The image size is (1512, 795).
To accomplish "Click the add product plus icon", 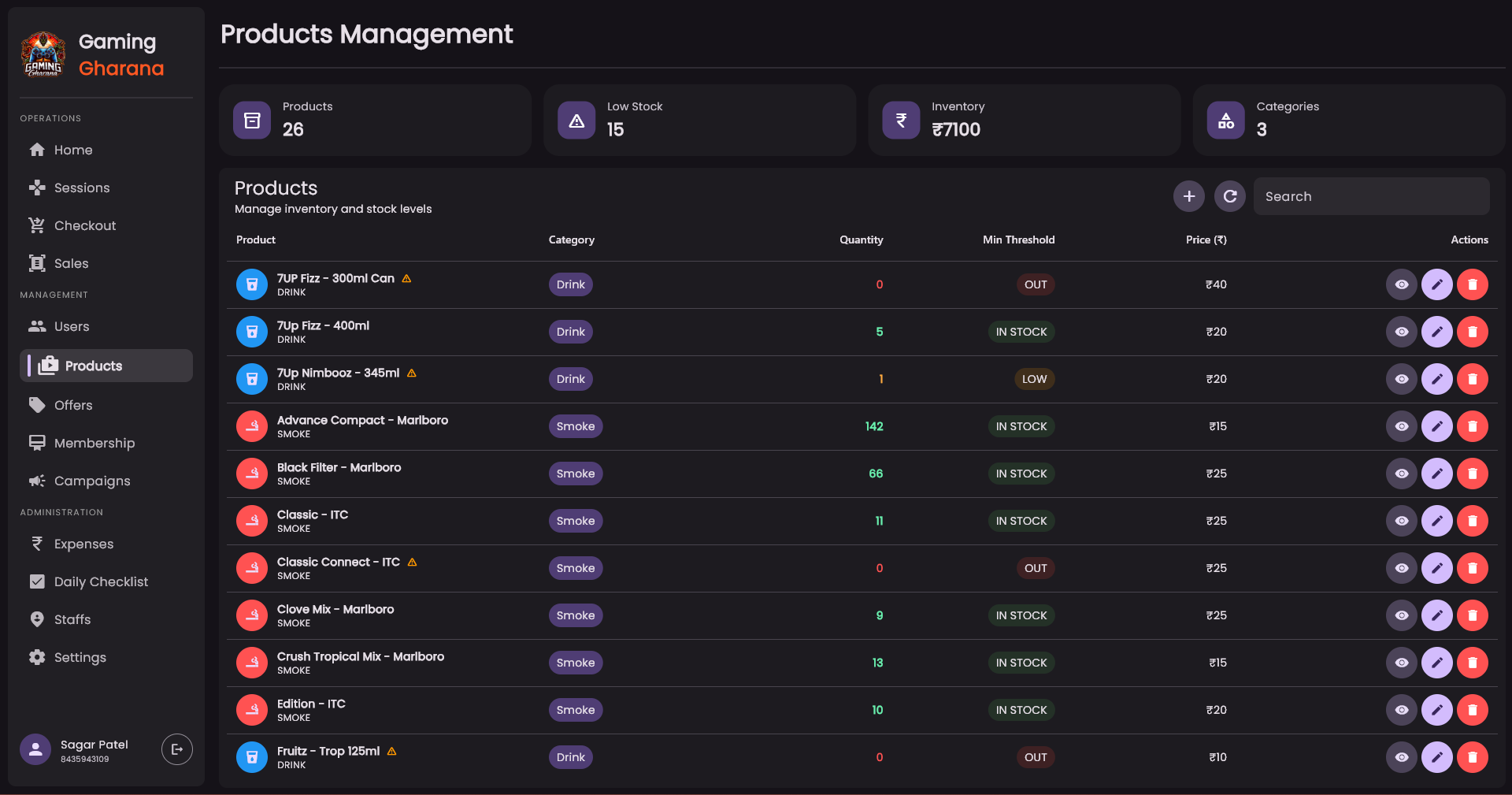I will pos(1188,196).
